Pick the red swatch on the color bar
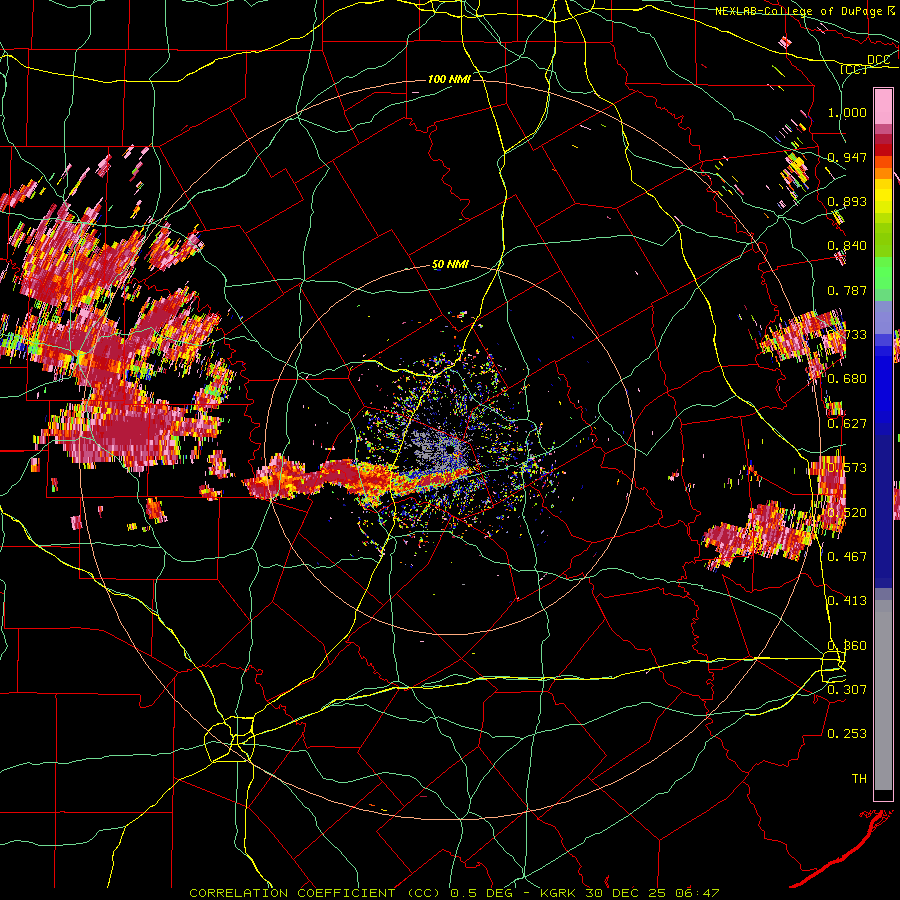Viewport: 900px width, 900px height. tap(883, 150)
